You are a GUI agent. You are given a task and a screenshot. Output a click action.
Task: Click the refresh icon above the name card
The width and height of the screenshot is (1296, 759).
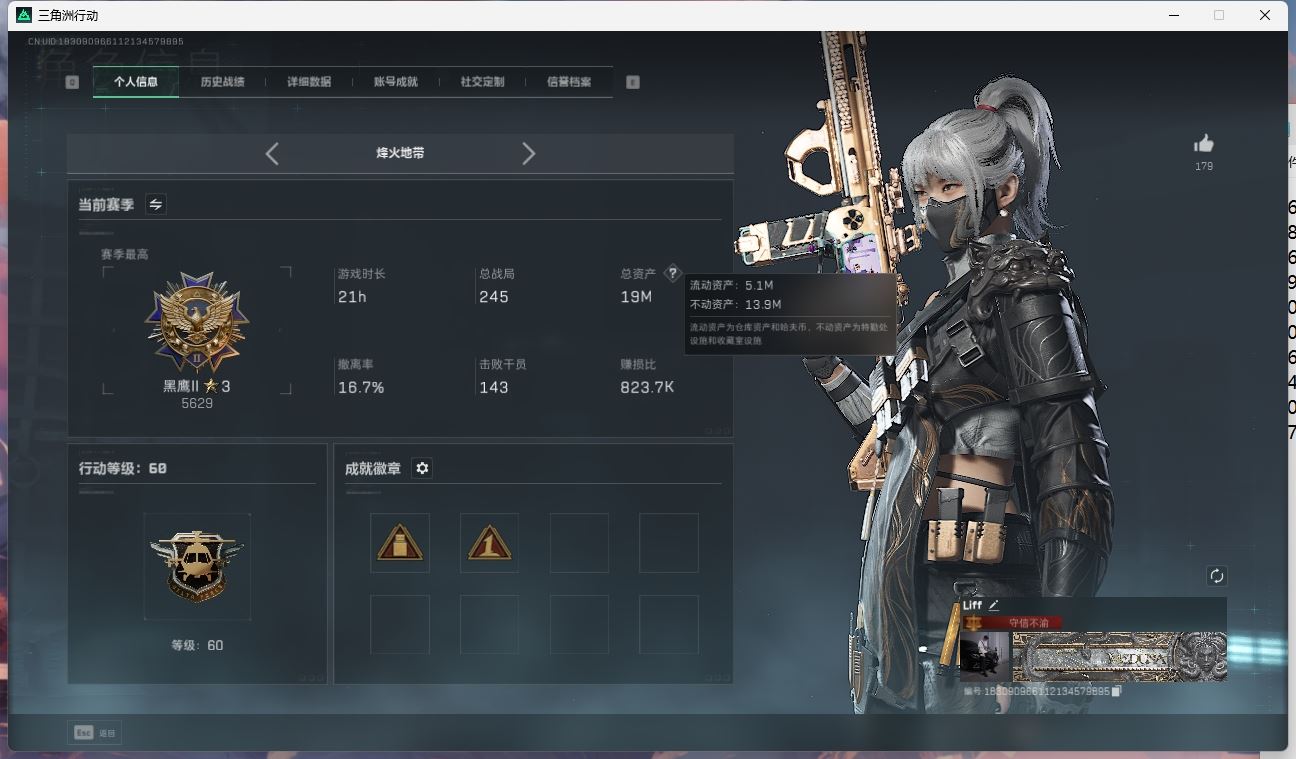pos(1216,576)
